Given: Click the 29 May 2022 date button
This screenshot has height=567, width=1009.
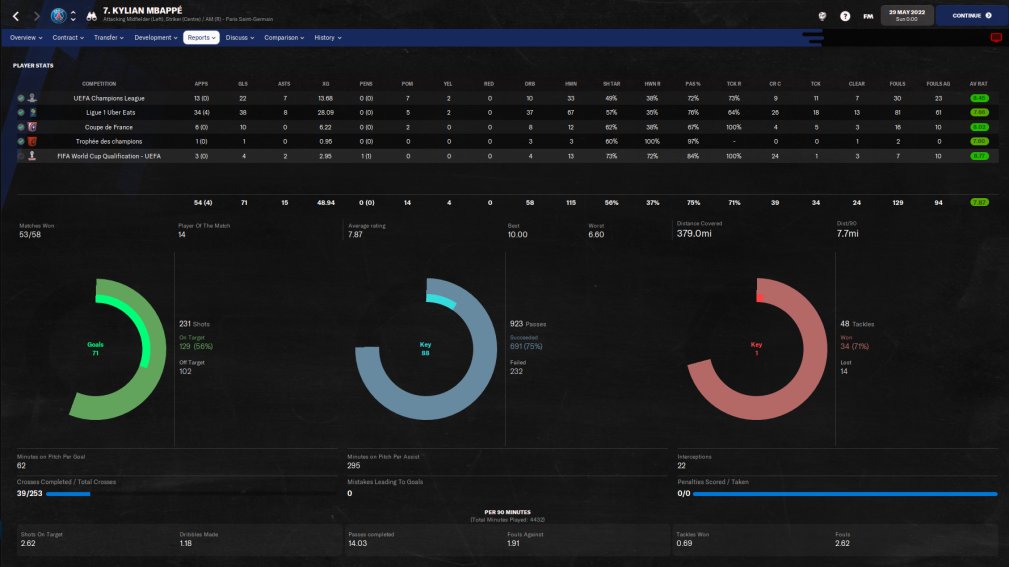Looking at the screenshot, I should click(907, 15).
